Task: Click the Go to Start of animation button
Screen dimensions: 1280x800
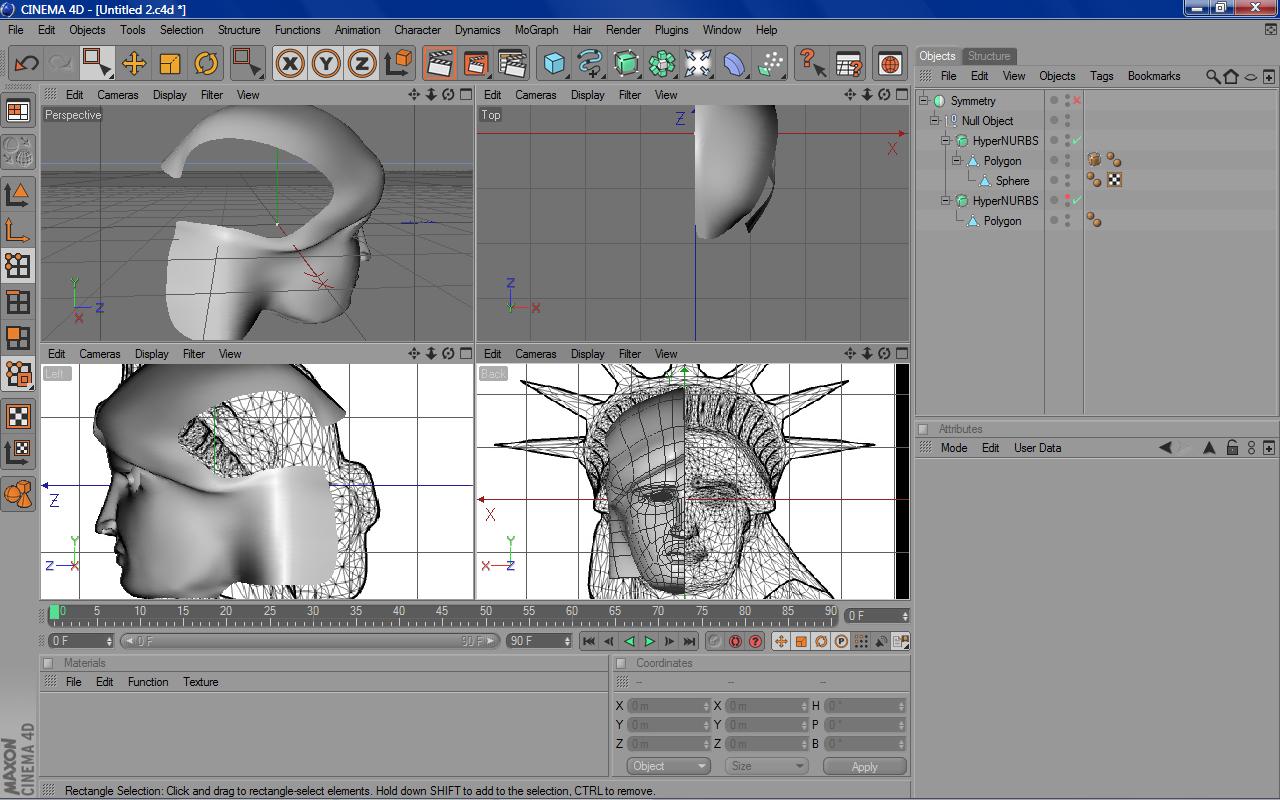Action: 589,641
